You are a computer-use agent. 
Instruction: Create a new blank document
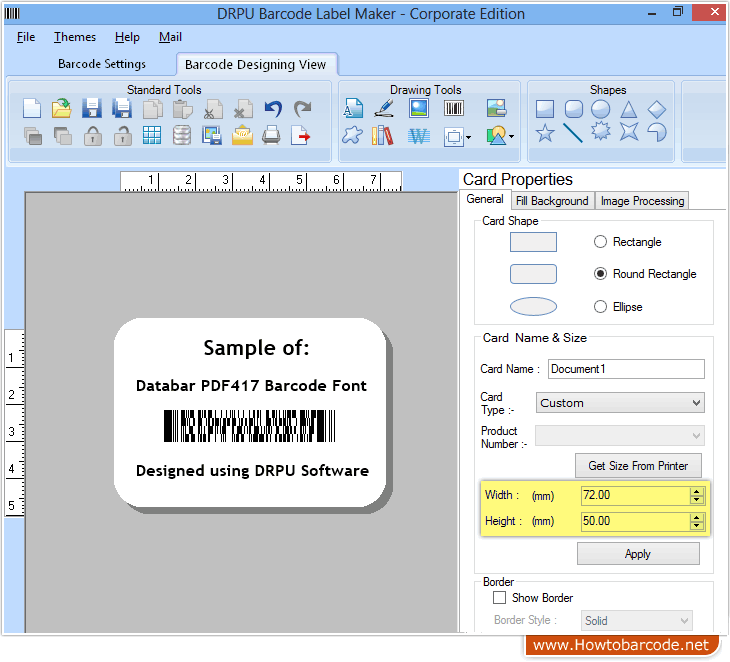(x=32, y=108)
